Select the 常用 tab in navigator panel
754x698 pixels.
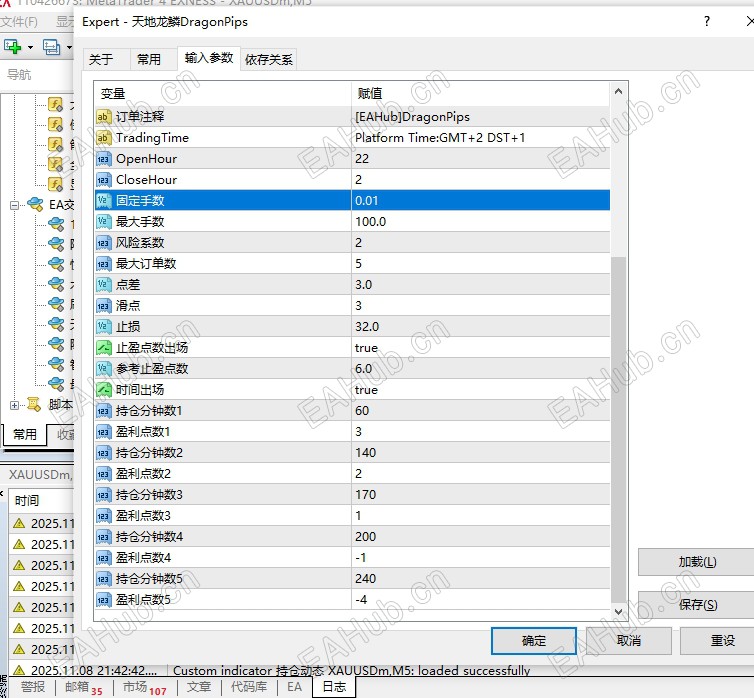click(25, 435)
